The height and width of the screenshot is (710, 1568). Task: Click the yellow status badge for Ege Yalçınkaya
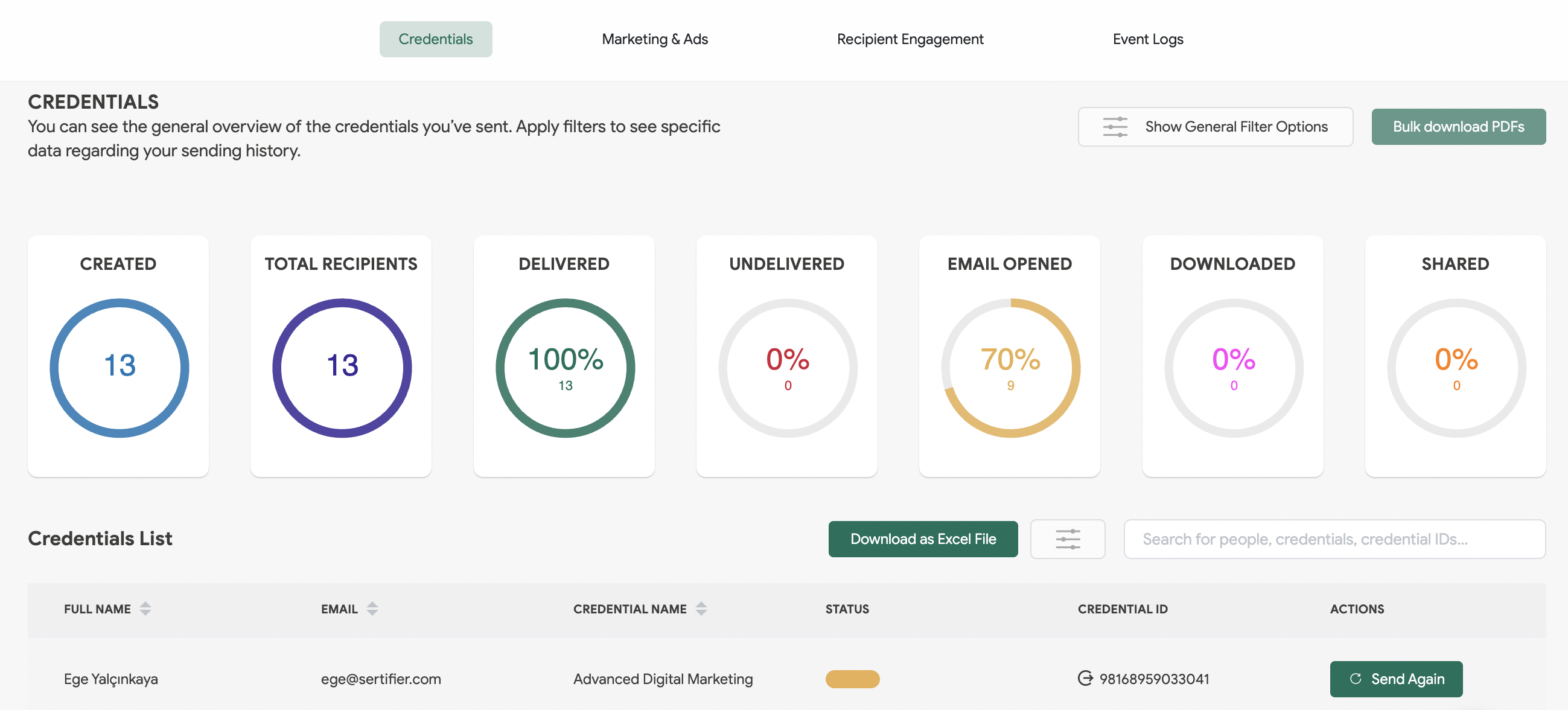[852, 679]
